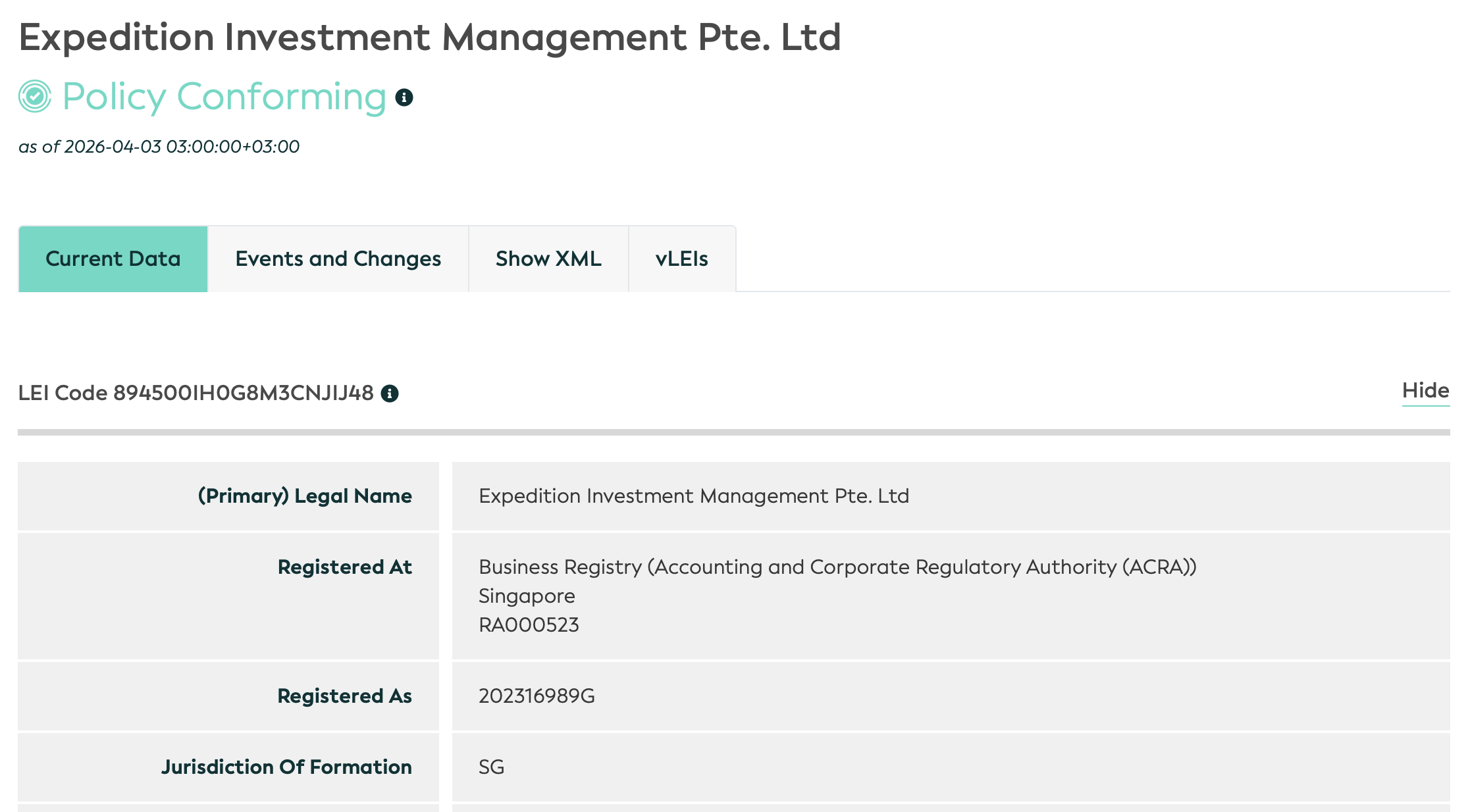Open the vLEIs tab
1468x812 pixels.
[x=682, y=259]
